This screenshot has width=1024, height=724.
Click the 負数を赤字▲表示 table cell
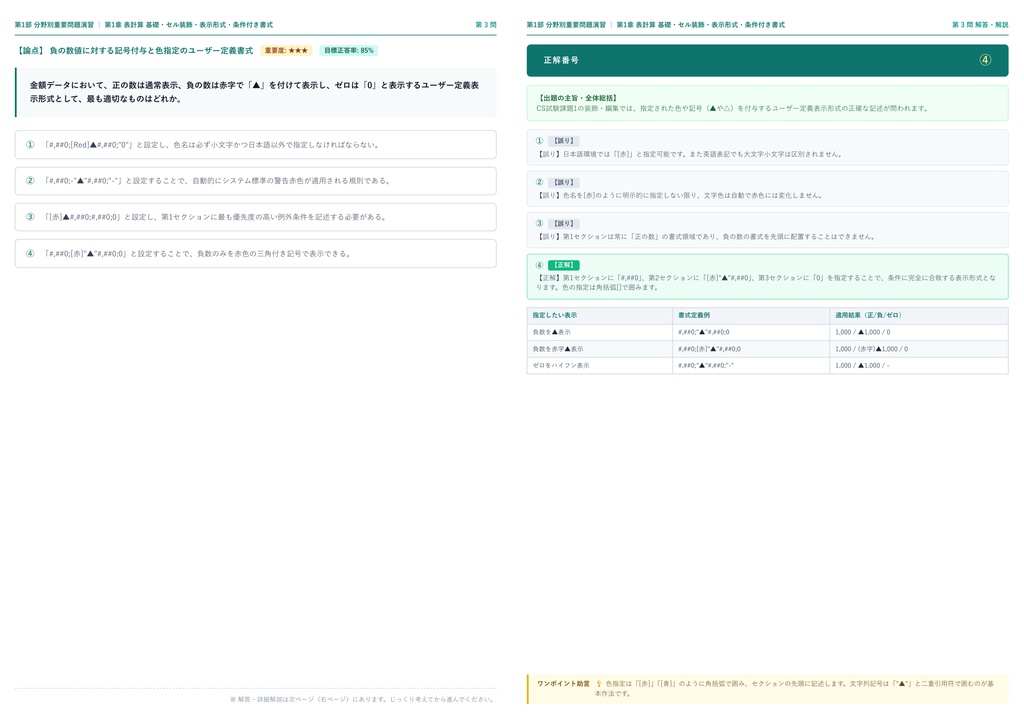[600, 349]
